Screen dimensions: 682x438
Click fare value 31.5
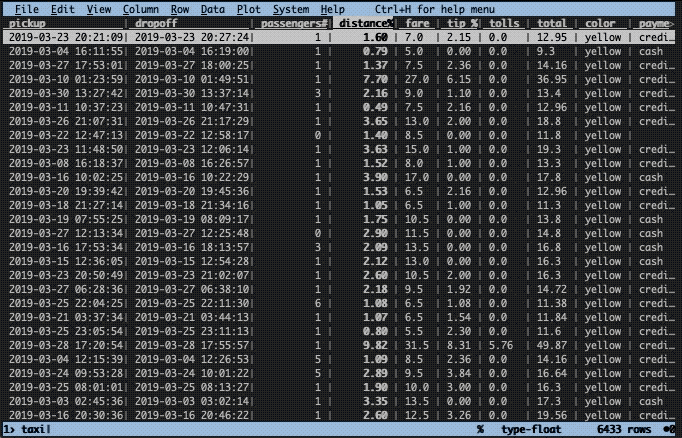pos(417,345)
